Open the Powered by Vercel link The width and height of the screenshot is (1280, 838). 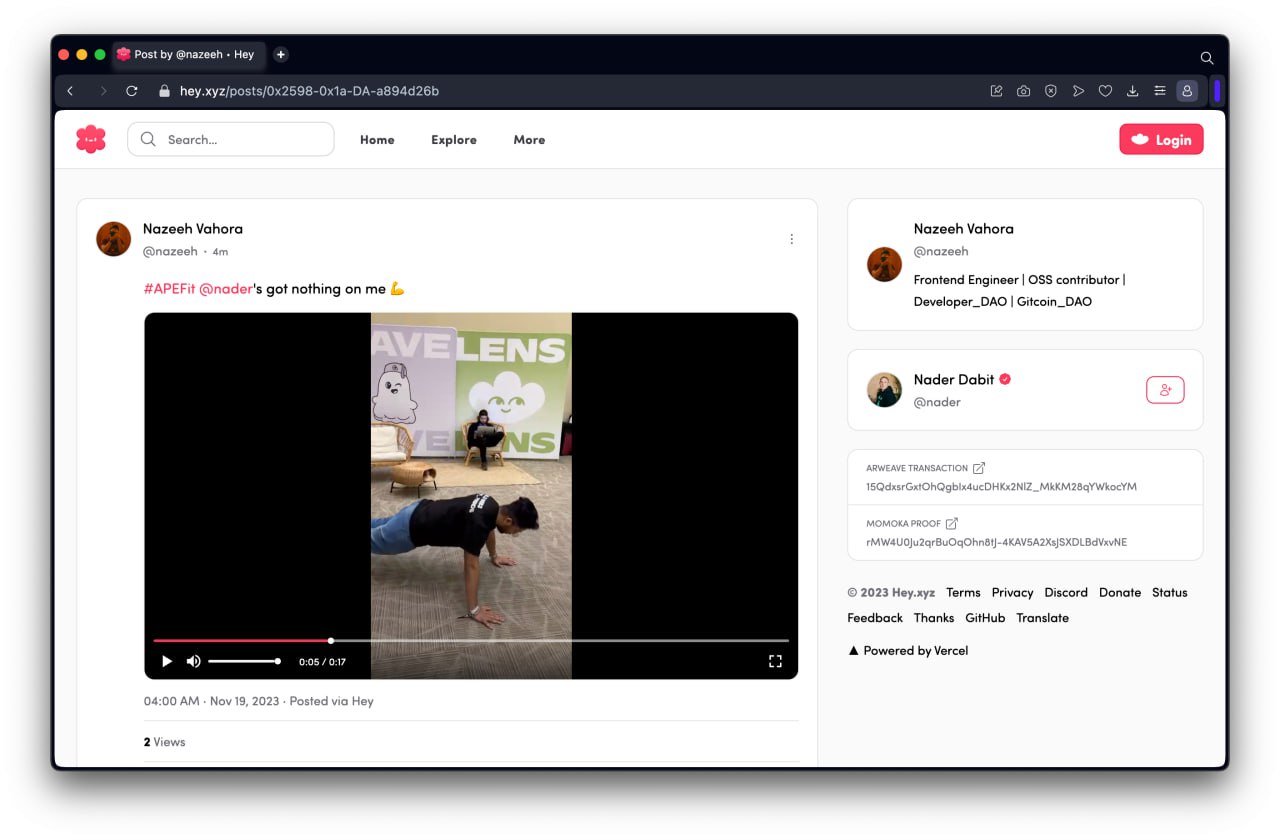(x=908, y=650)
